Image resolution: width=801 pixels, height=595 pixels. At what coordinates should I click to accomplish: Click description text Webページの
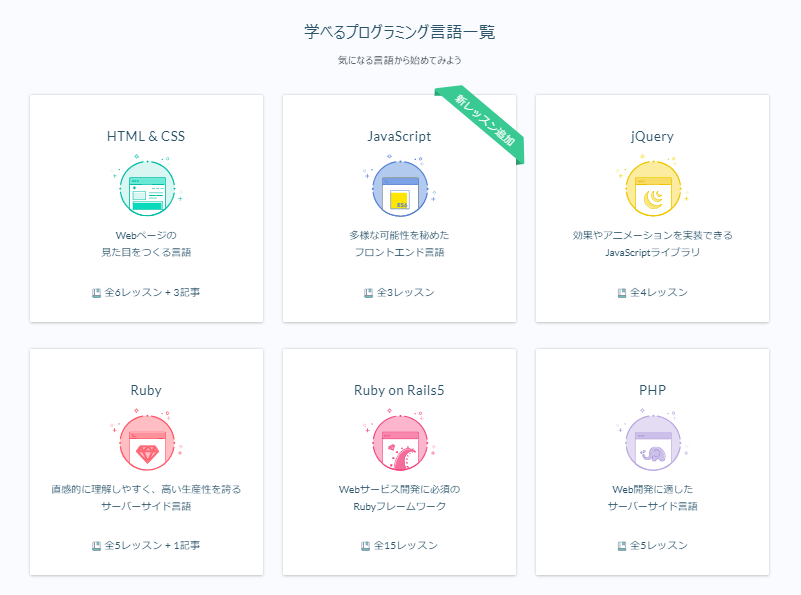point(146,235)
